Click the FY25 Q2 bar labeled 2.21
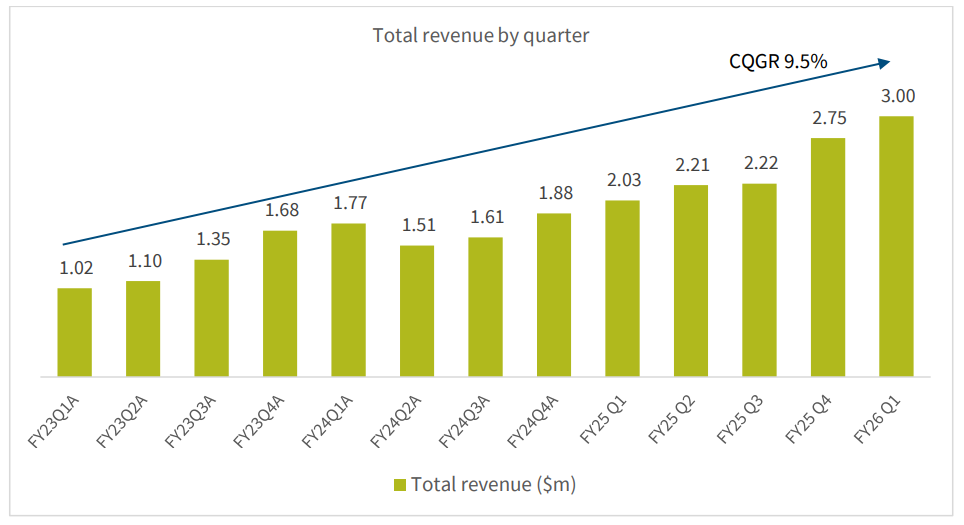The image size is (964, 525). tap(690, 281)
